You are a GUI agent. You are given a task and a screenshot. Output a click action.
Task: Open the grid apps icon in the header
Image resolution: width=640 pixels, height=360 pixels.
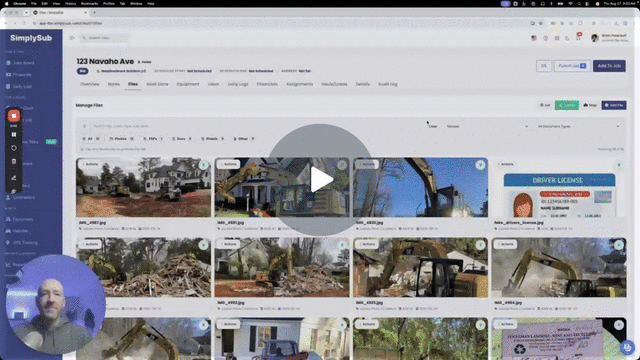click(557, 38)
